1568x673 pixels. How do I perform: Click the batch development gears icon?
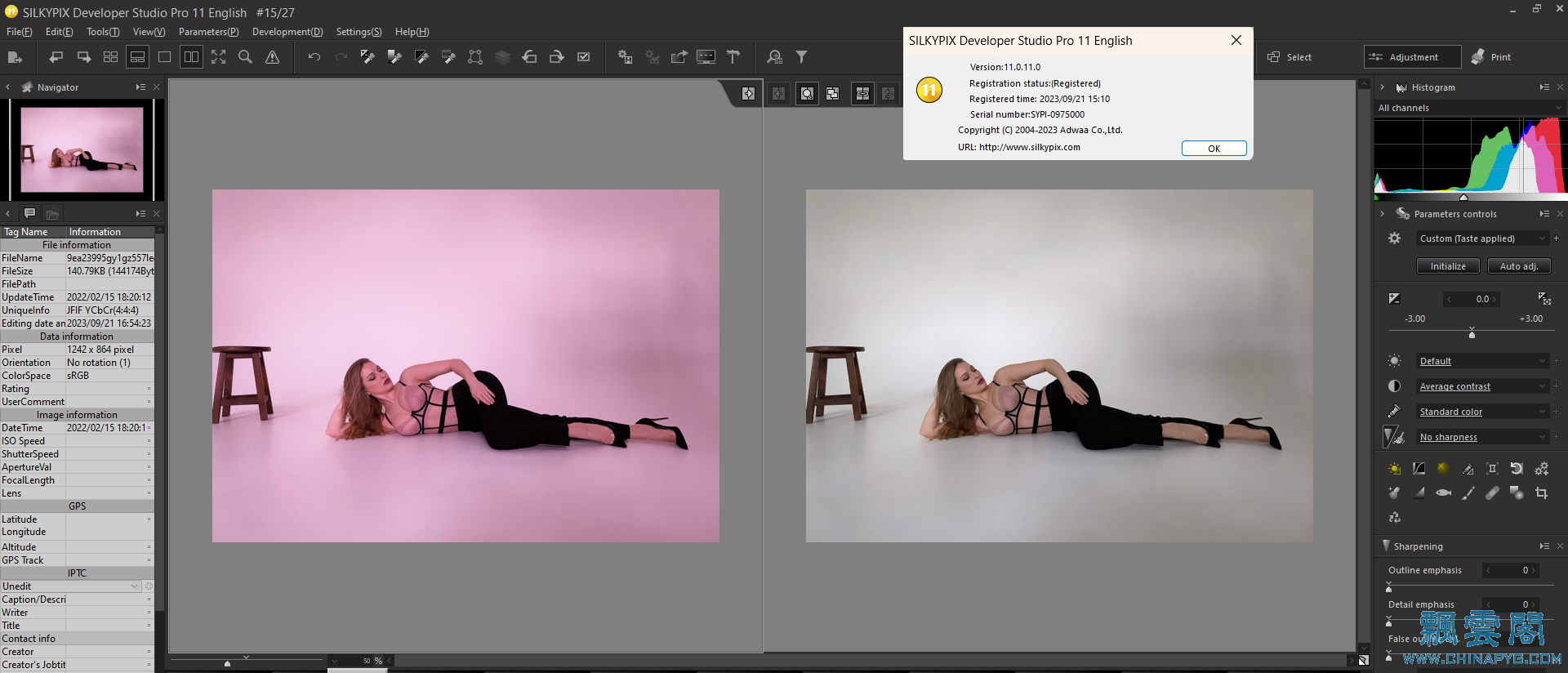(625, 57)
